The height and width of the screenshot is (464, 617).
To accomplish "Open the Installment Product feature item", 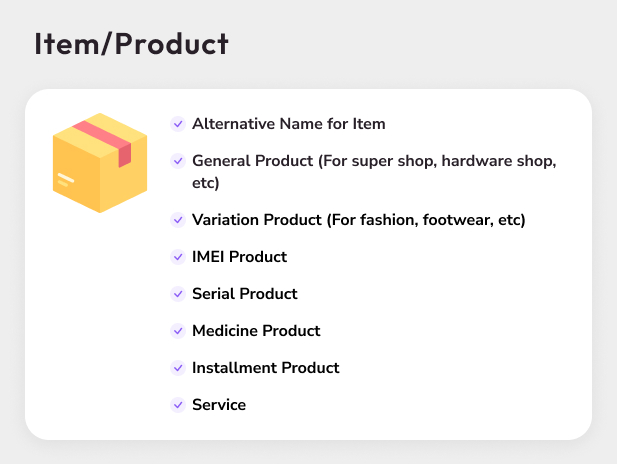I will click(265, 368).
